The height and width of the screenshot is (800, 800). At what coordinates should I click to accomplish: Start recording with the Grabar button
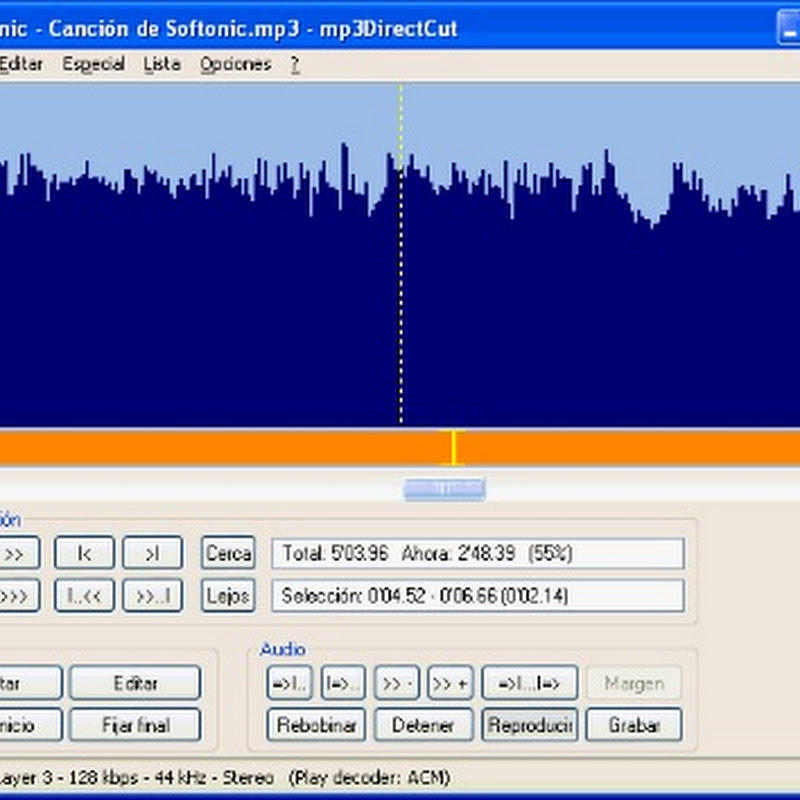point(634,725)
